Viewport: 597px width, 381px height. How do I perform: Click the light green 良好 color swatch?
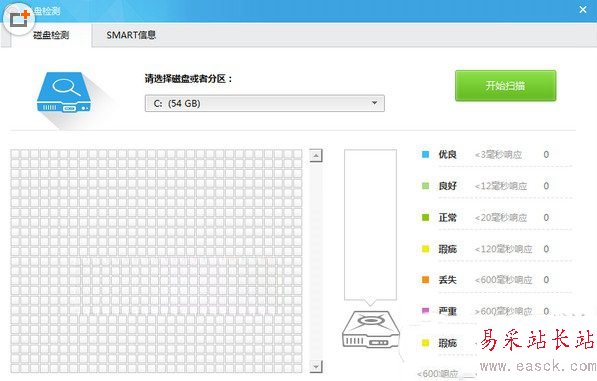(426, 186)
